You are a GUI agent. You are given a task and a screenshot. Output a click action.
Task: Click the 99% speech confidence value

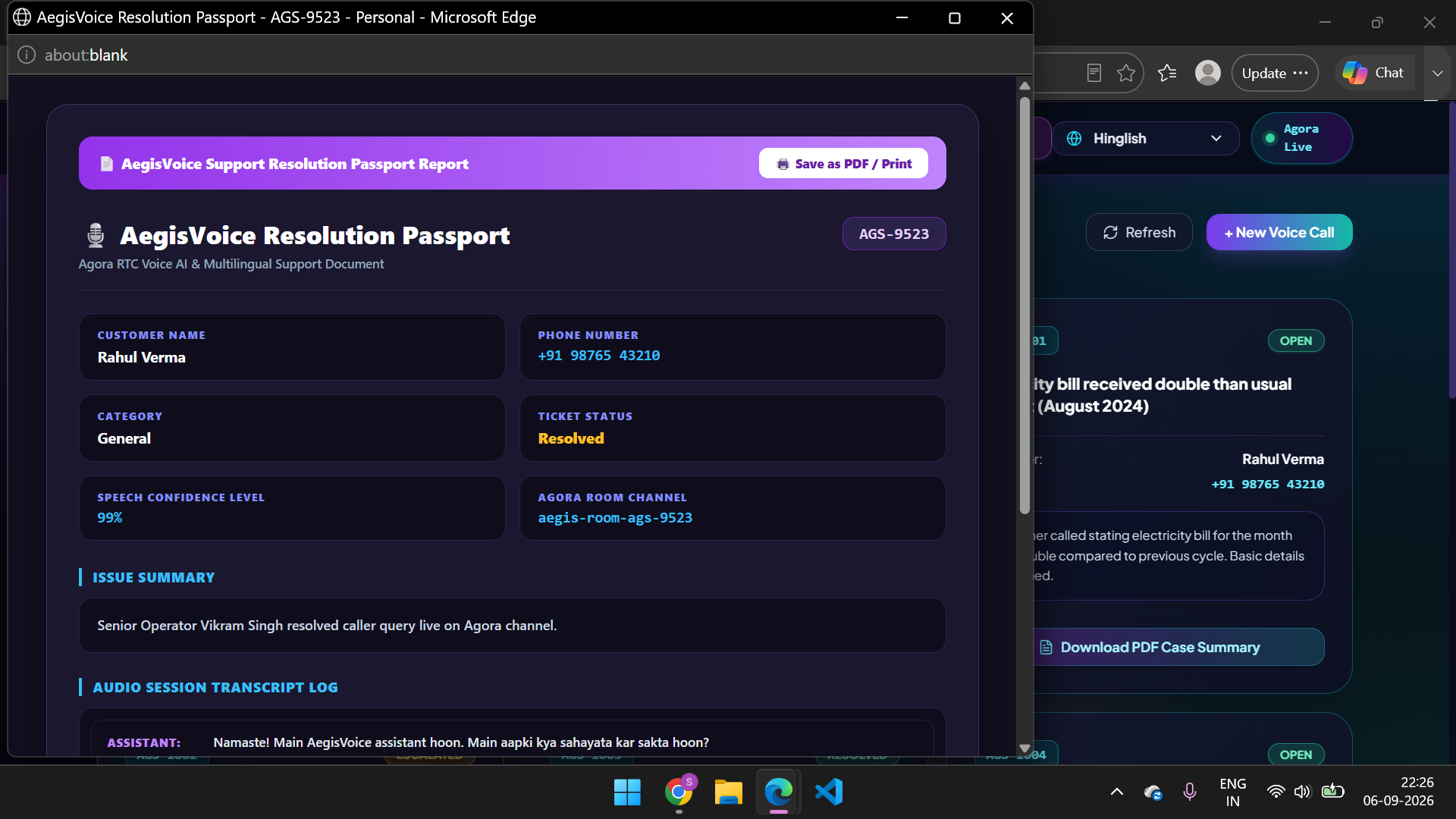point(110,518)
